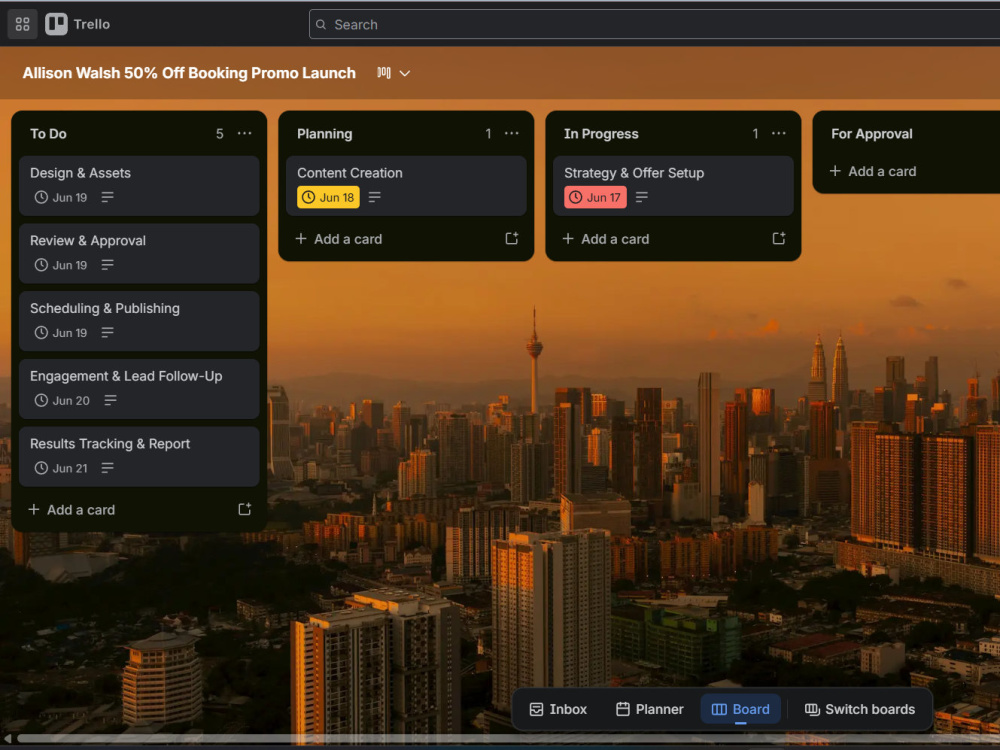The width and height of the screenshot is (1000, 750).
Task: Click the Switch boards icon
Action: [812, 709]
